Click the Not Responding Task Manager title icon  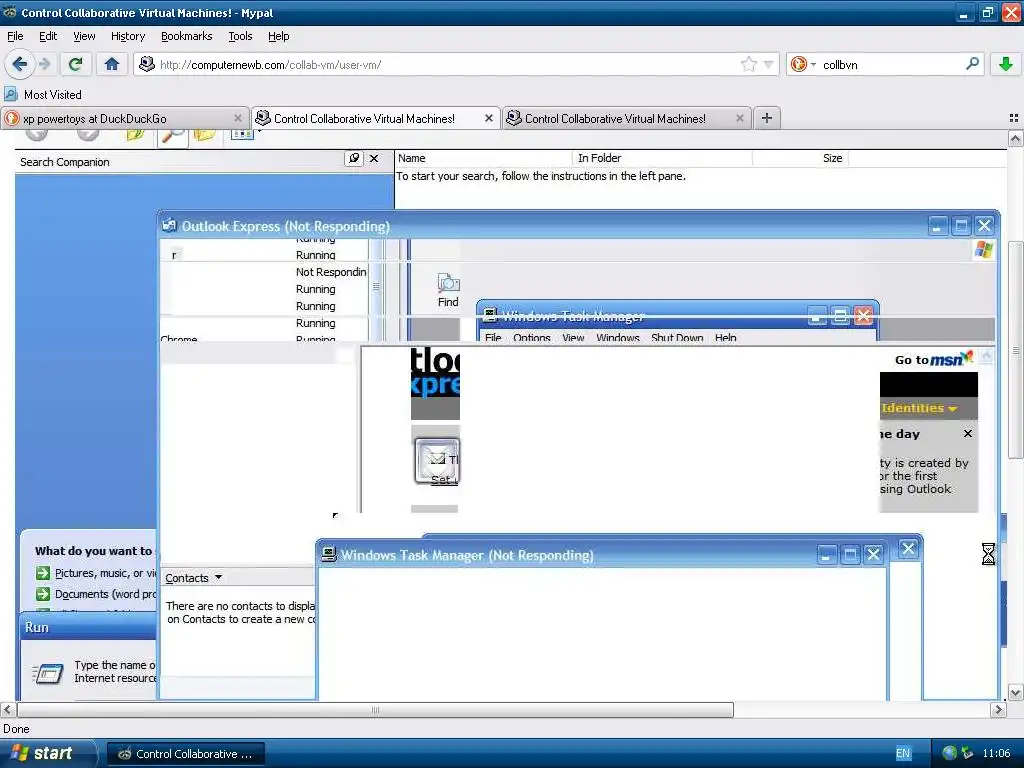pos(329,555)
